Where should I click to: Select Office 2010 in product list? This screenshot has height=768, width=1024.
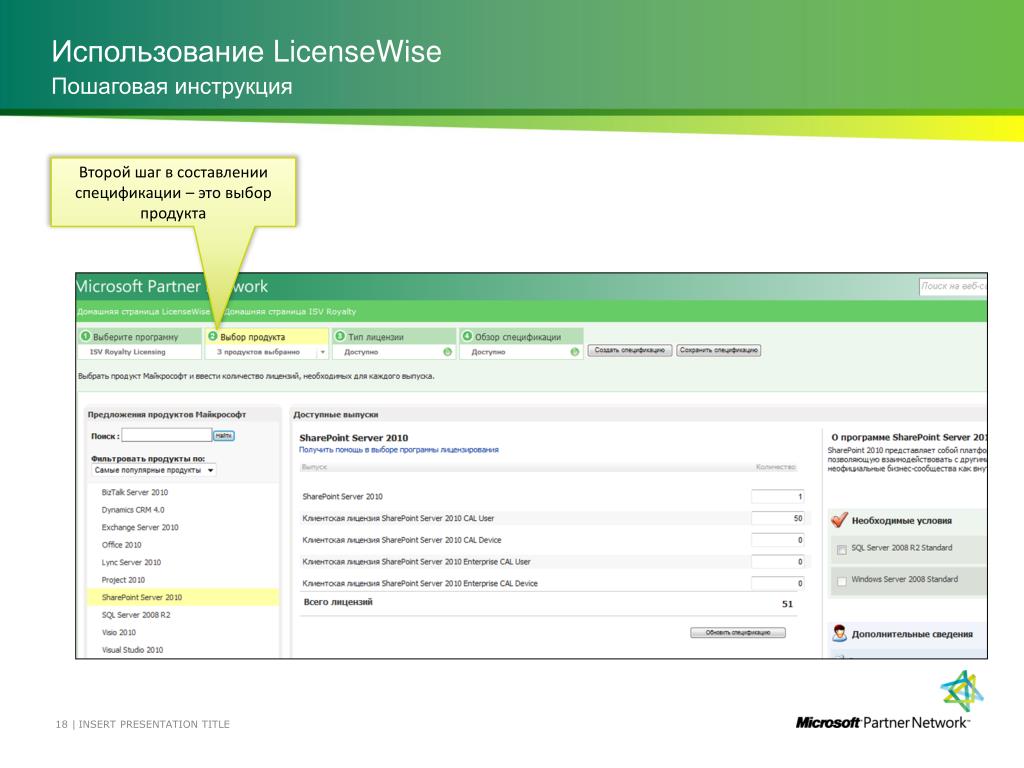(x=121, y=545)
